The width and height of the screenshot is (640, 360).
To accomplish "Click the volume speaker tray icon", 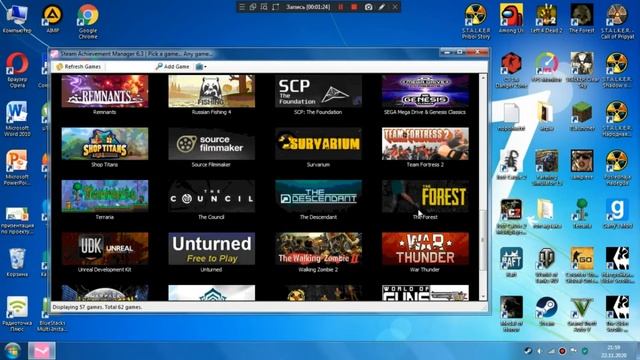I will [540, 351].
